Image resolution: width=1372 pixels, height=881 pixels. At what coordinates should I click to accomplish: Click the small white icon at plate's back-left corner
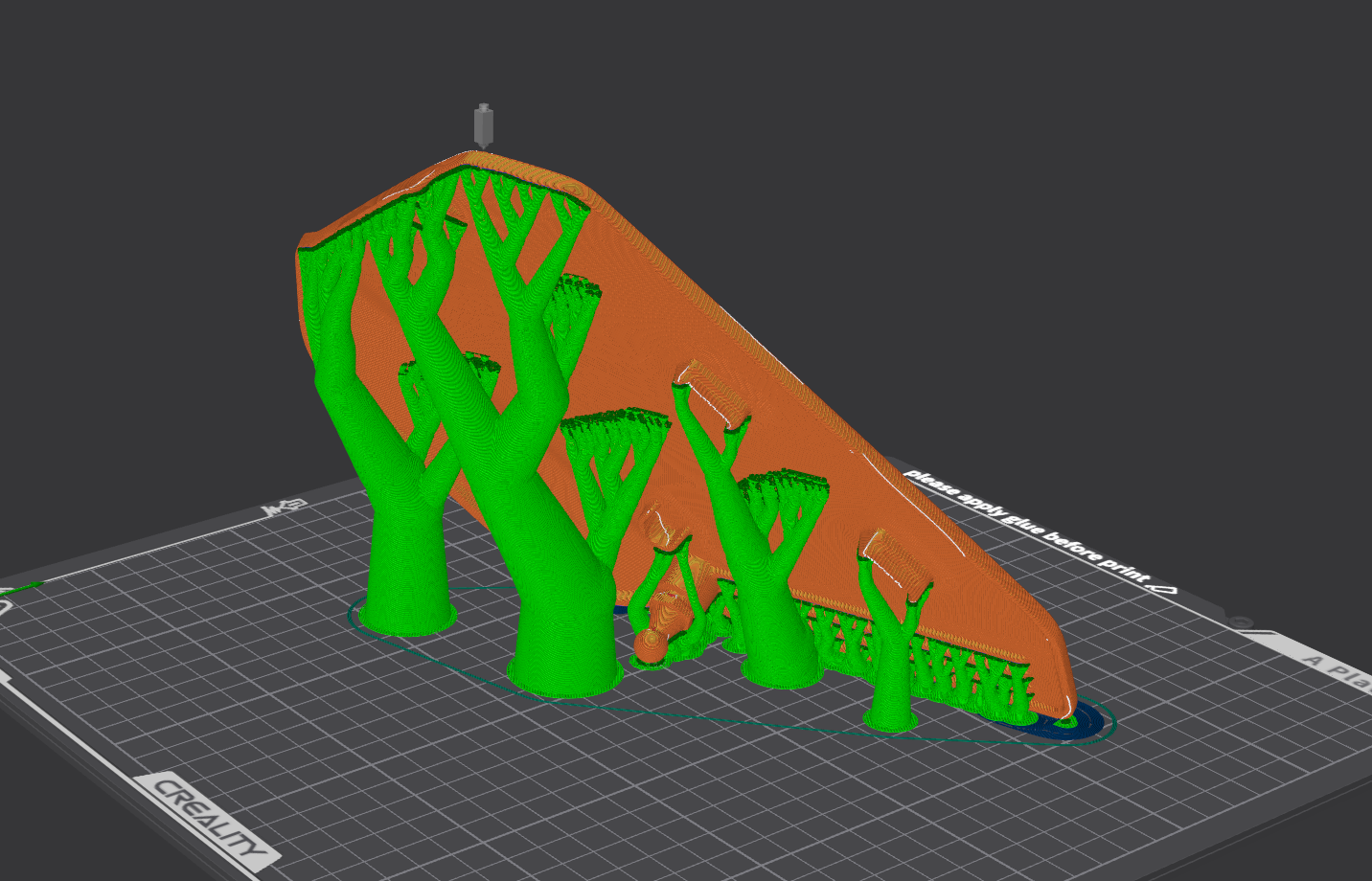point(285,508)
